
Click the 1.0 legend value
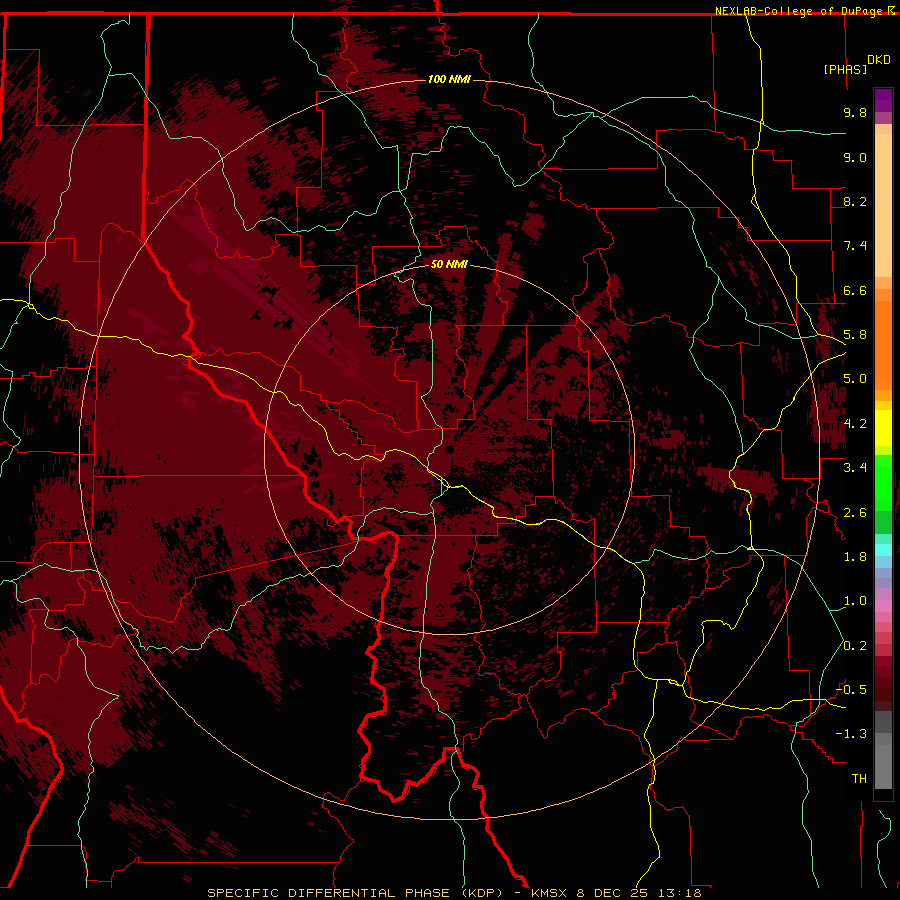[x=855, y=601]
